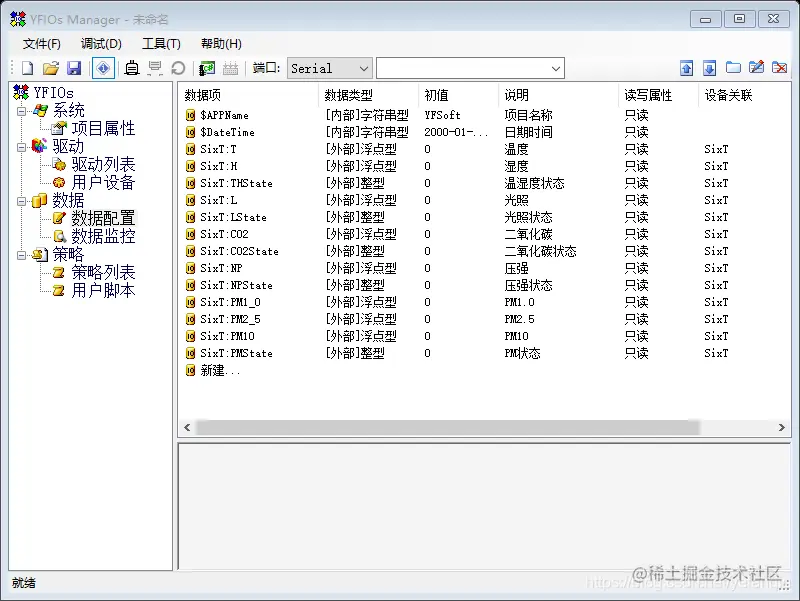Click the delete red-X icon at top right

point(779,67)
